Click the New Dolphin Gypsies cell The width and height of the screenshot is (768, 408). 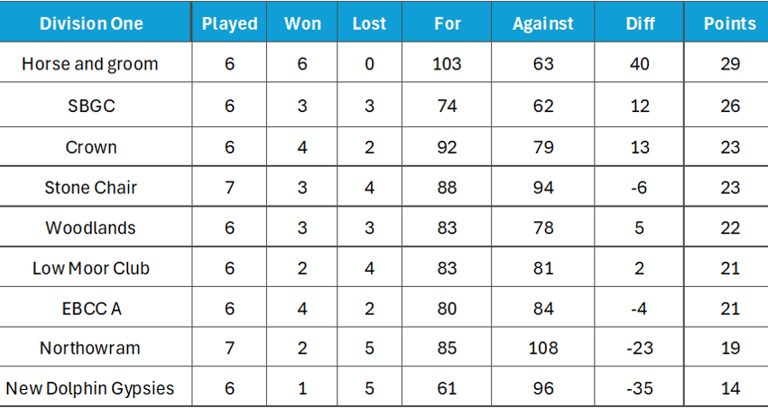91,388
